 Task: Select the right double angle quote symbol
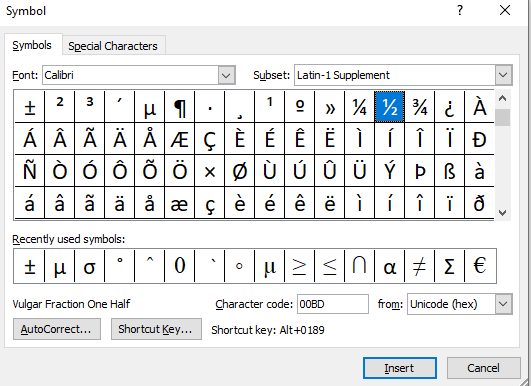coord(330,107)
